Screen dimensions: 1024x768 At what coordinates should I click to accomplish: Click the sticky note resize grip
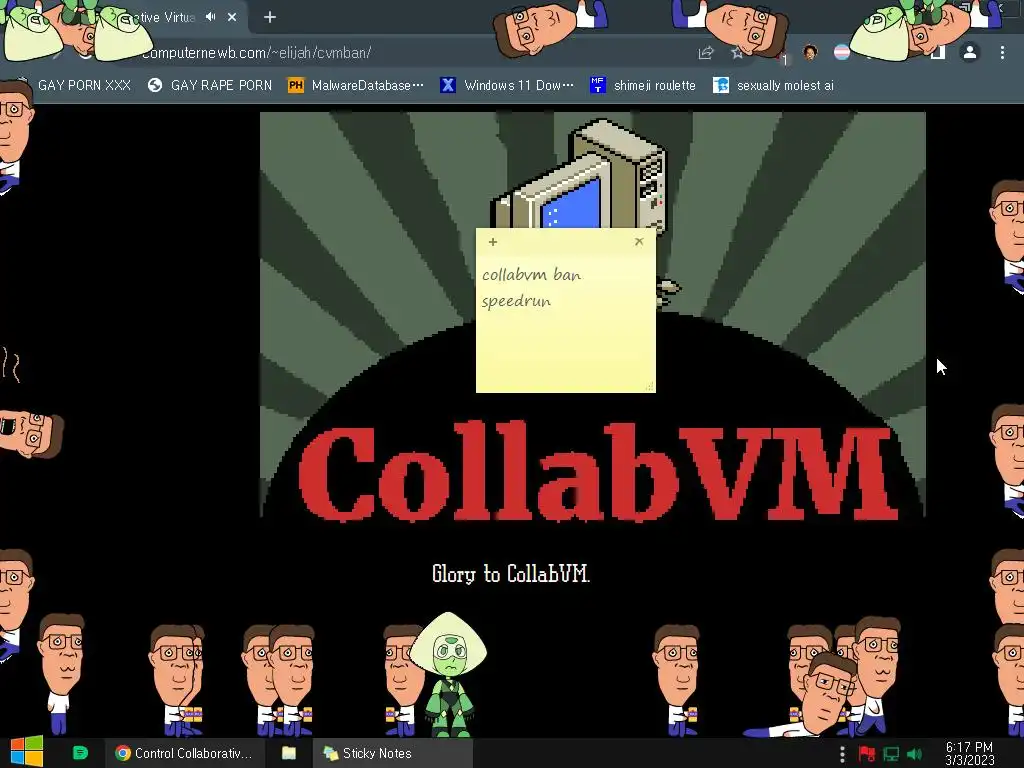coord(649,387)
